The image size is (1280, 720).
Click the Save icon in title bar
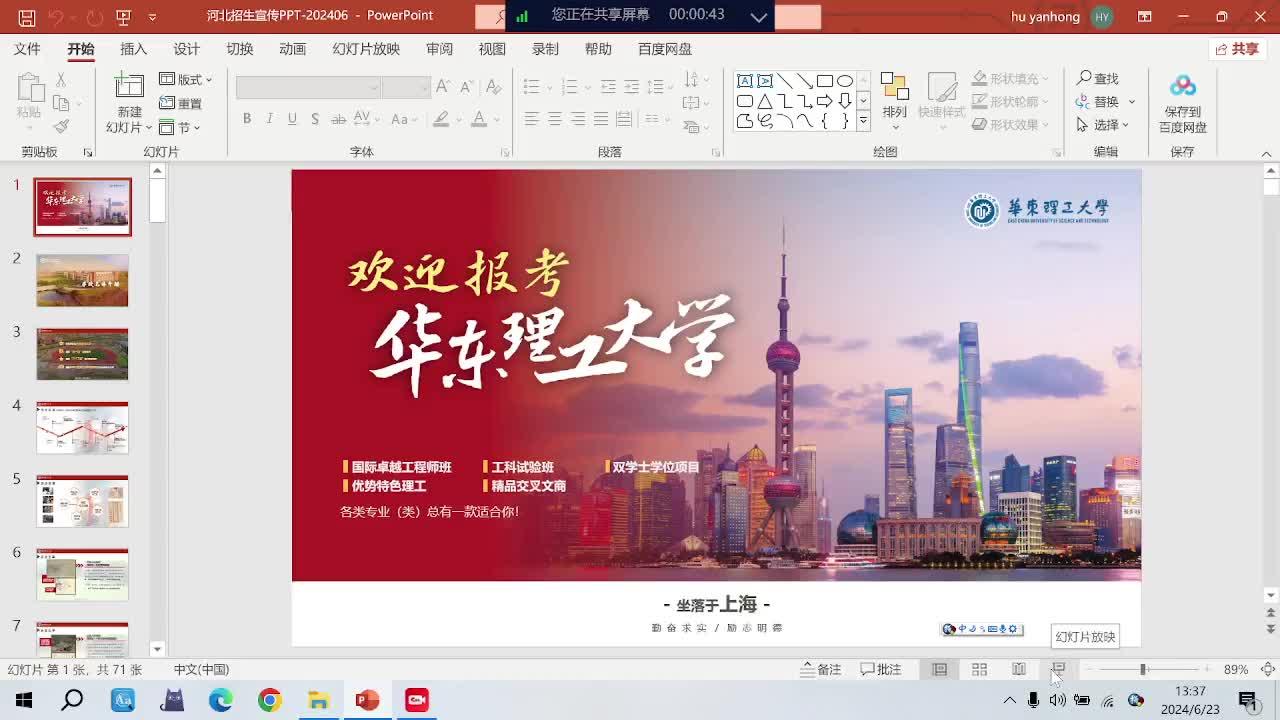27,17
